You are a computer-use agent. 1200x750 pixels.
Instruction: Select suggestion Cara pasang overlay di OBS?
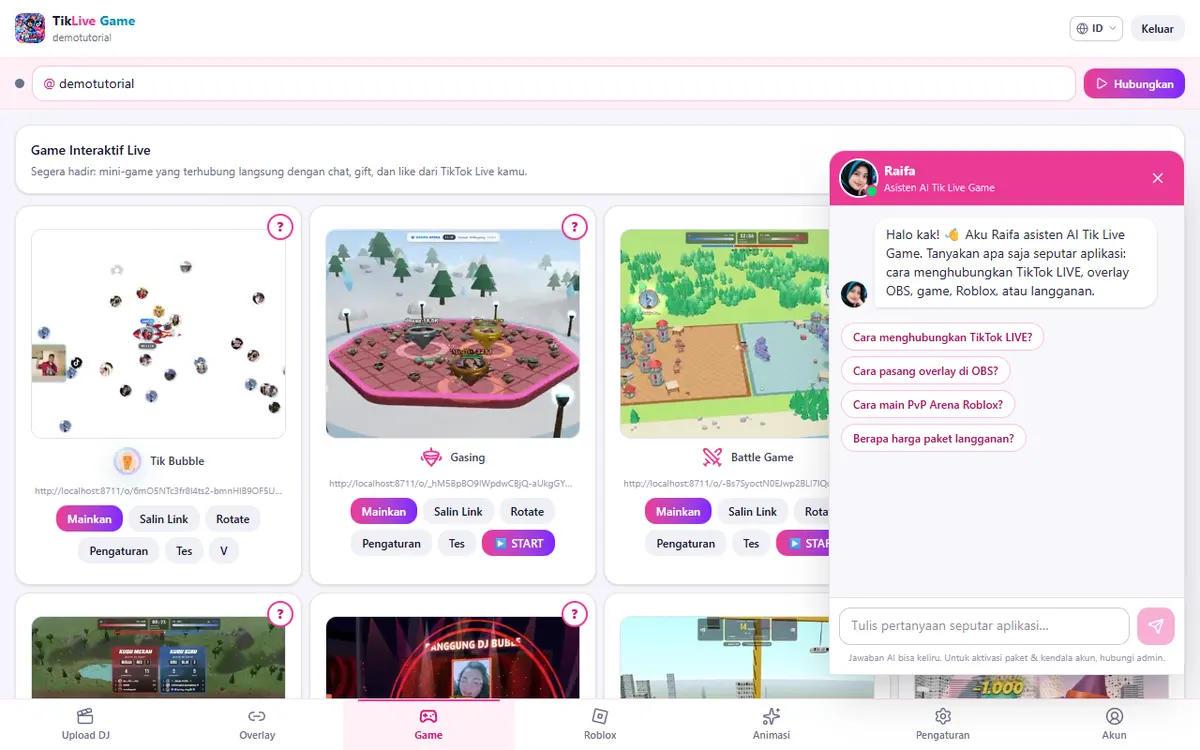pyautogui.click(x=926, y=371)
